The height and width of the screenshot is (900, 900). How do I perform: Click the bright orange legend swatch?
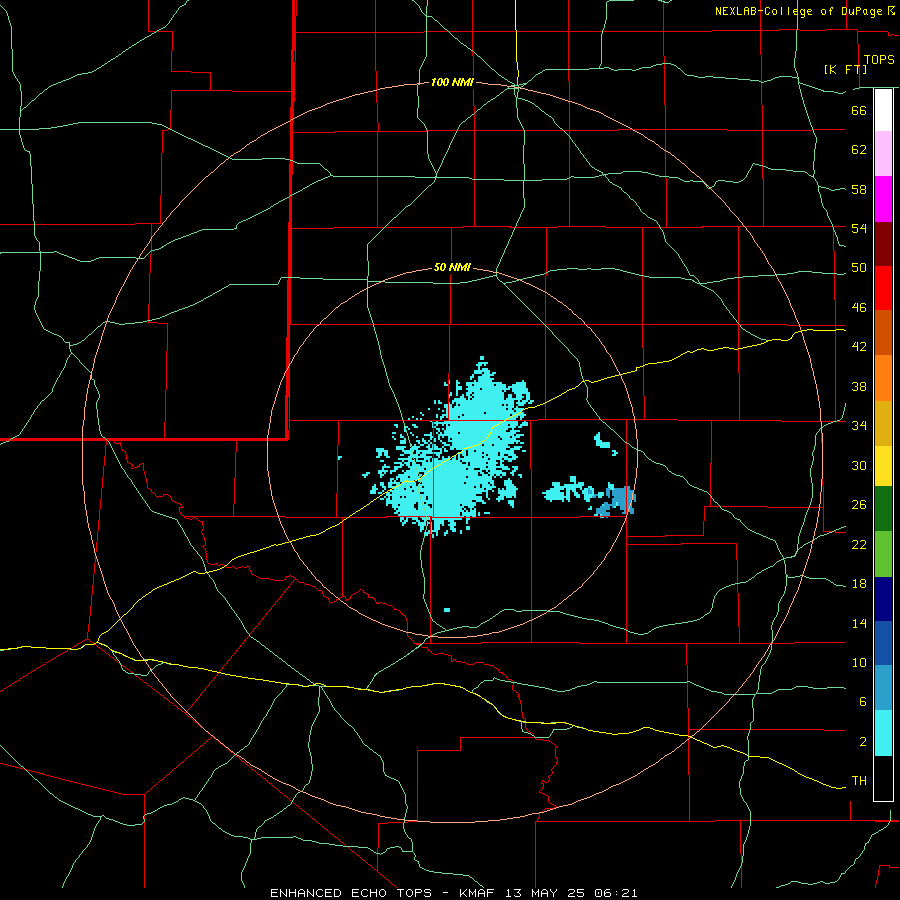(x=883, y=378)
